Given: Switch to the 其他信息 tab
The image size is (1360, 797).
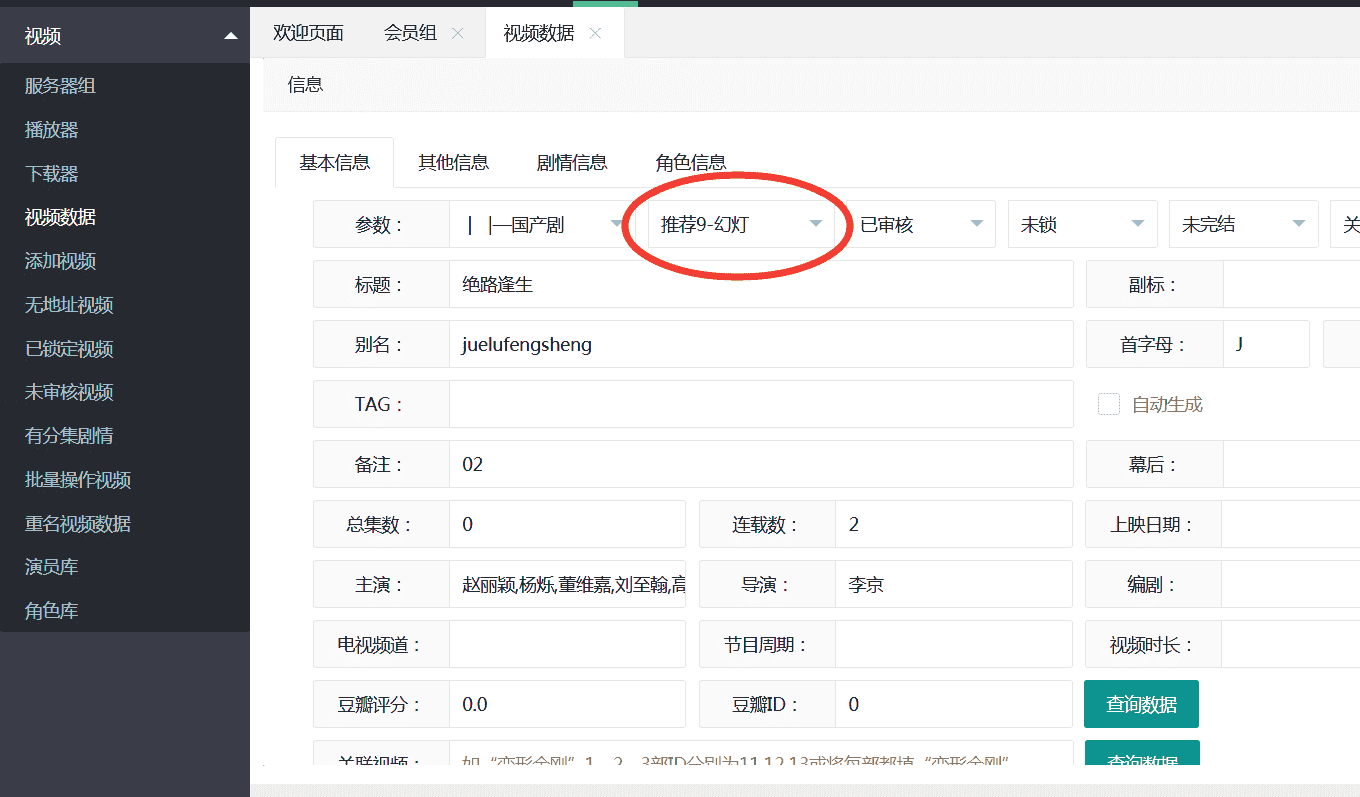Looking at the screenshot, I should tap(454, 161).
